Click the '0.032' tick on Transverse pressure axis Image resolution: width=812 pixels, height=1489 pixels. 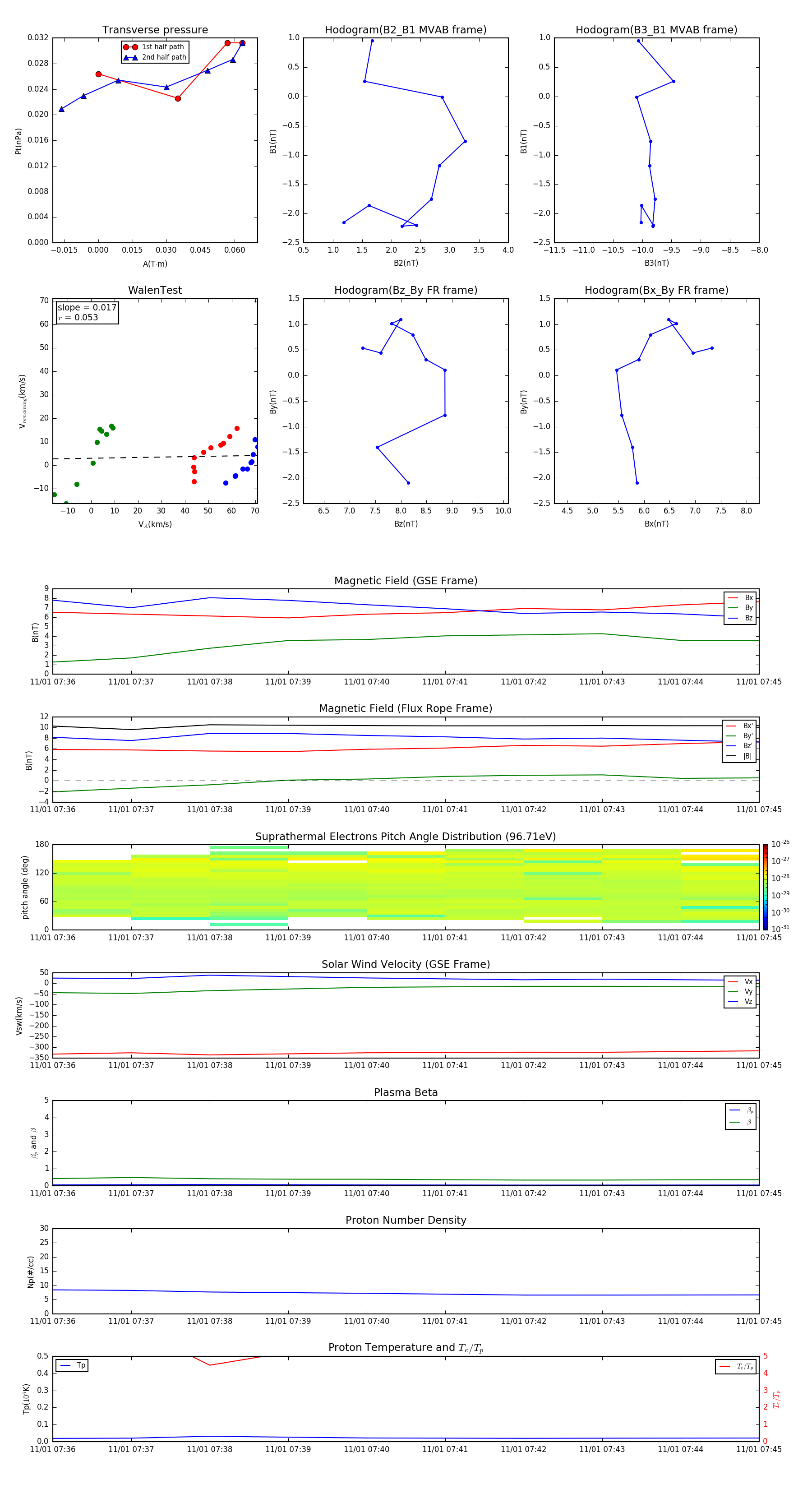click(38, 37)
